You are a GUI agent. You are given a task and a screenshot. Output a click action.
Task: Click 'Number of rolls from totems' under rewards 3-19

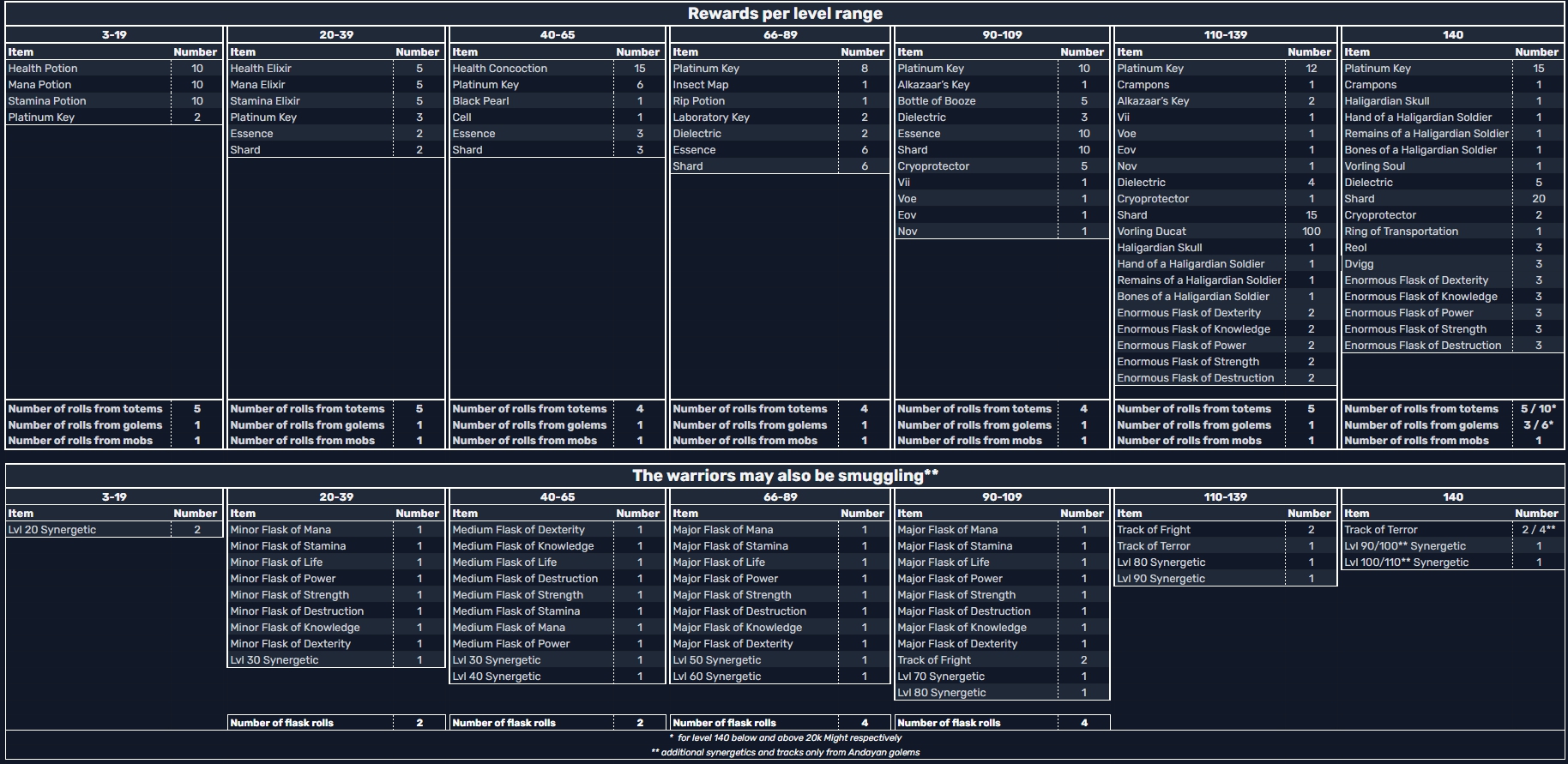[x=88, y=409]
